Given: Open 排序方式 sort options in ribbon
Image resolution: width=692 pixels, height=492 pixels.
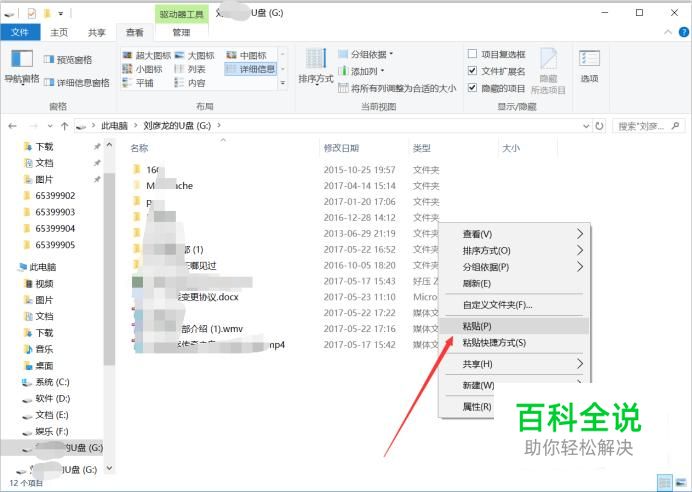Looking at the screenshot, I should 316,67.
